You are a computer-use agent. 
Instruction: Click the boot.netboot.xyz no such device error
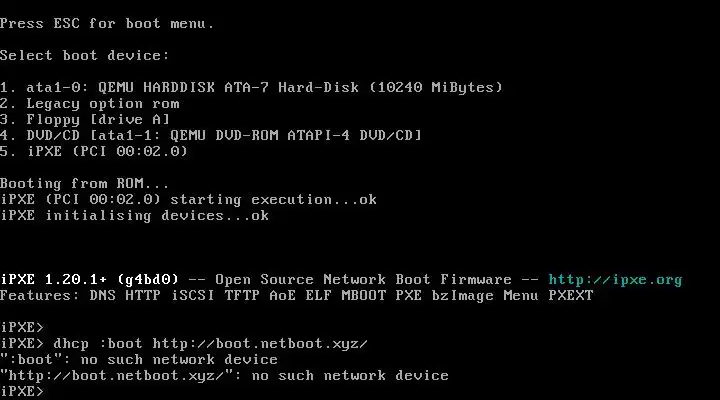click(224, 375)
